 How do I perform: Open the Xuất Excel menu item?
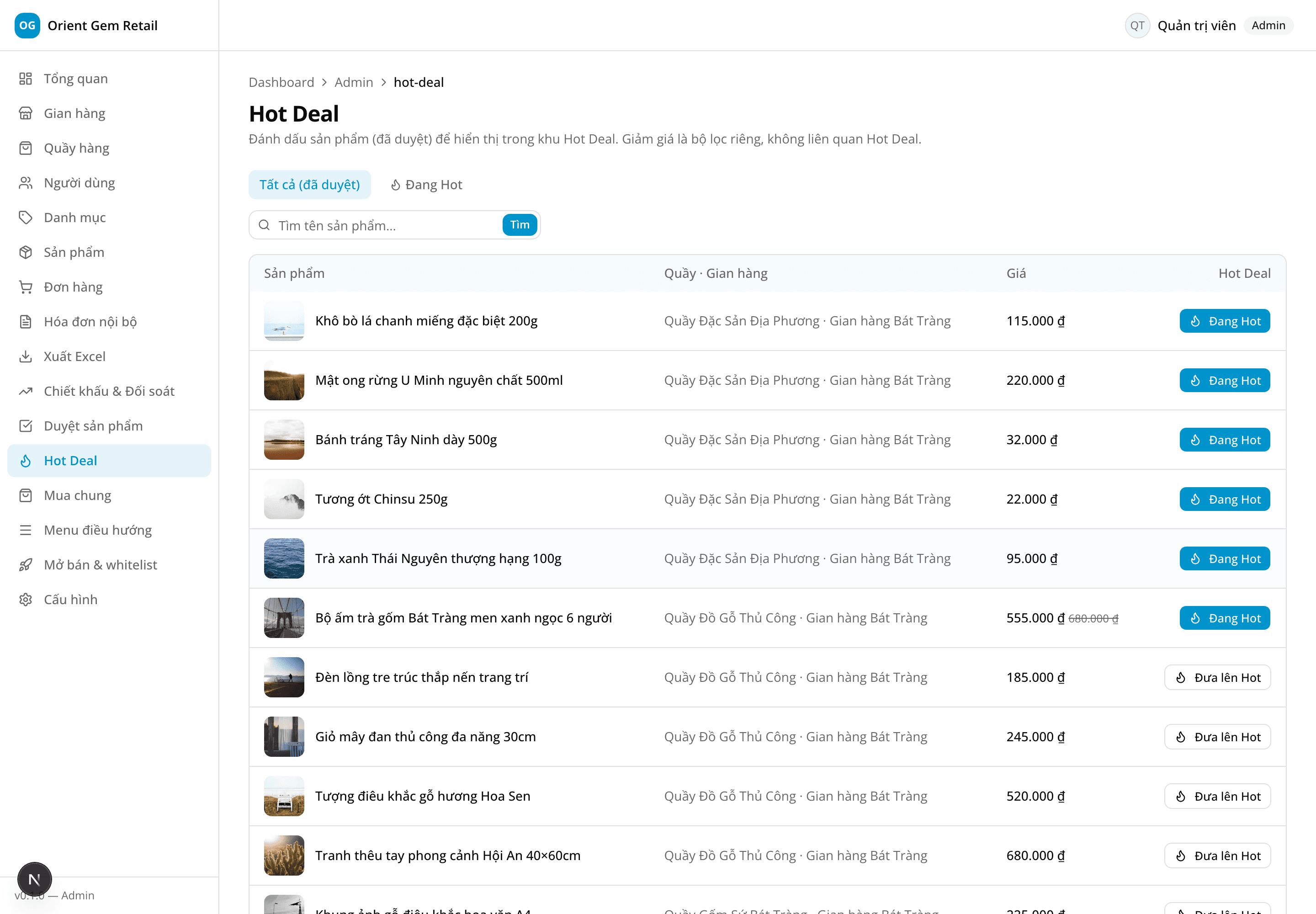click(109, 356)
